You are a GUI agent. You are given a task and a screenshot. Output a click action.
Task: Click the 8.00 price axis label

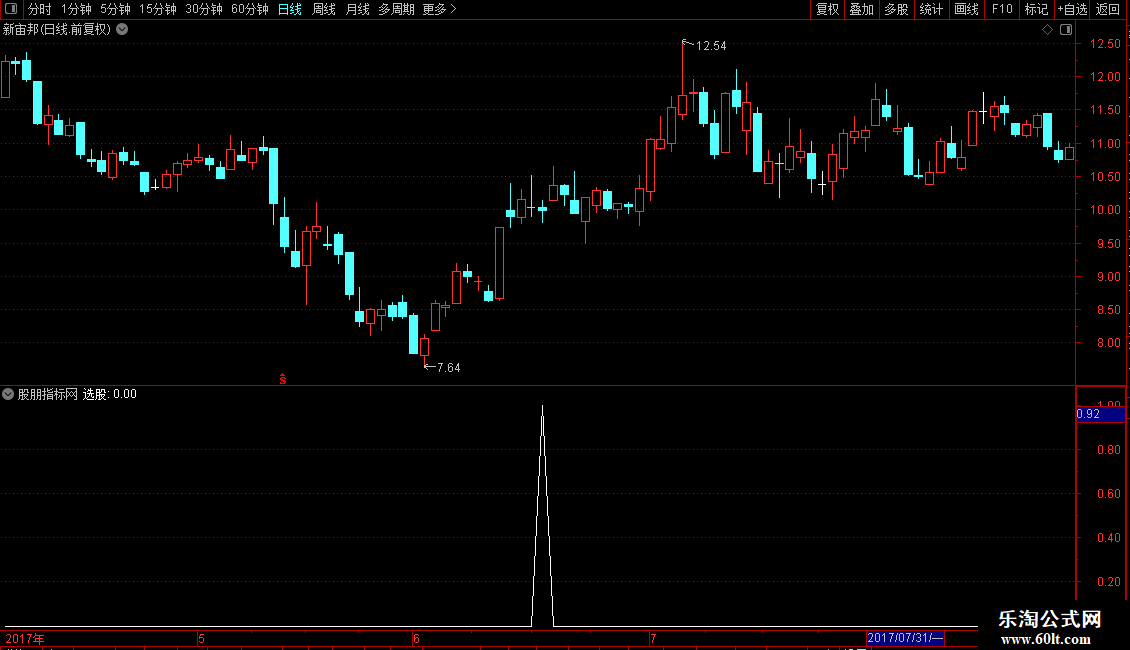[x=1109, y=343]
